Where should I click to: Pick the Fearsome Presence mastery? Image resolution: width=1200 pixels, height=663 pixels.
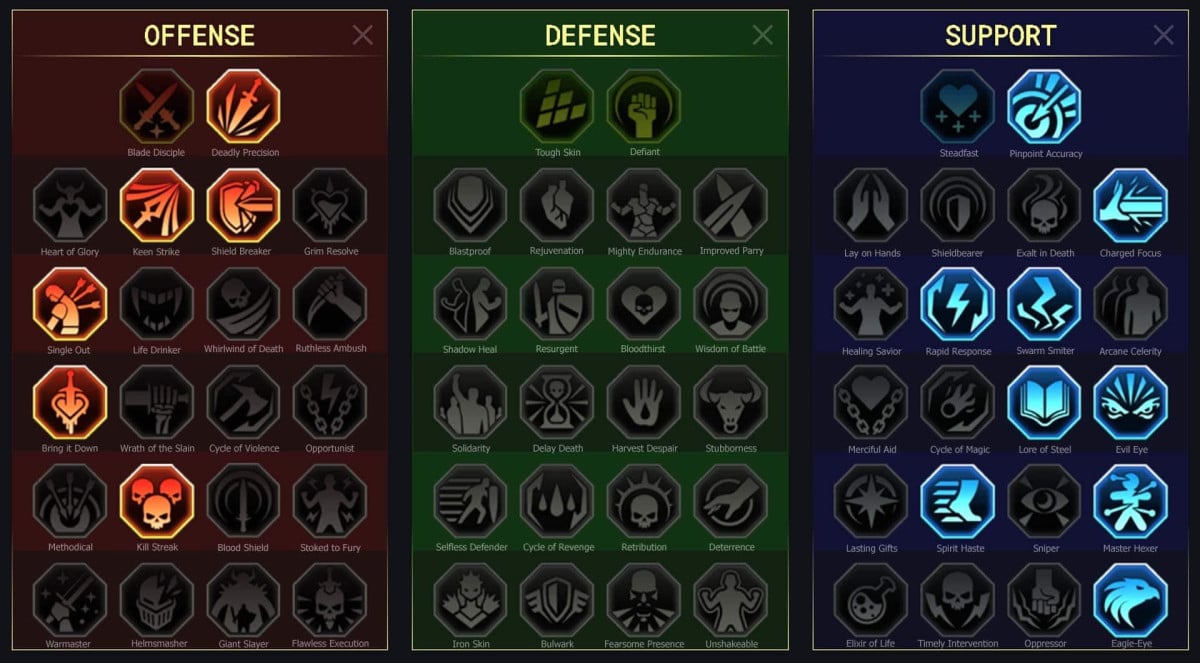644,599
